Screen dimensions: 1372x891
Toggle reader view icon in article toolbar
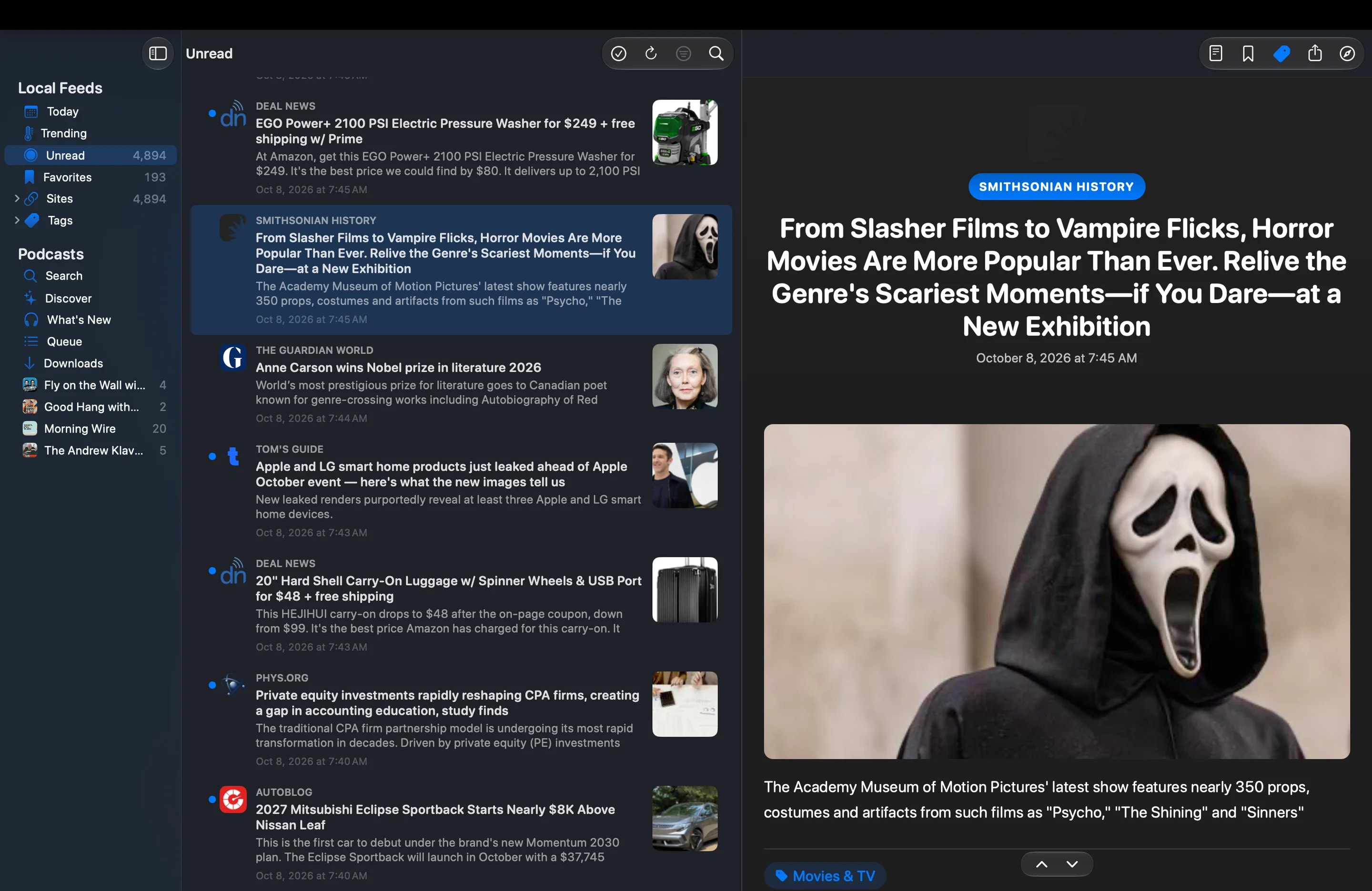pos(1216,54)
